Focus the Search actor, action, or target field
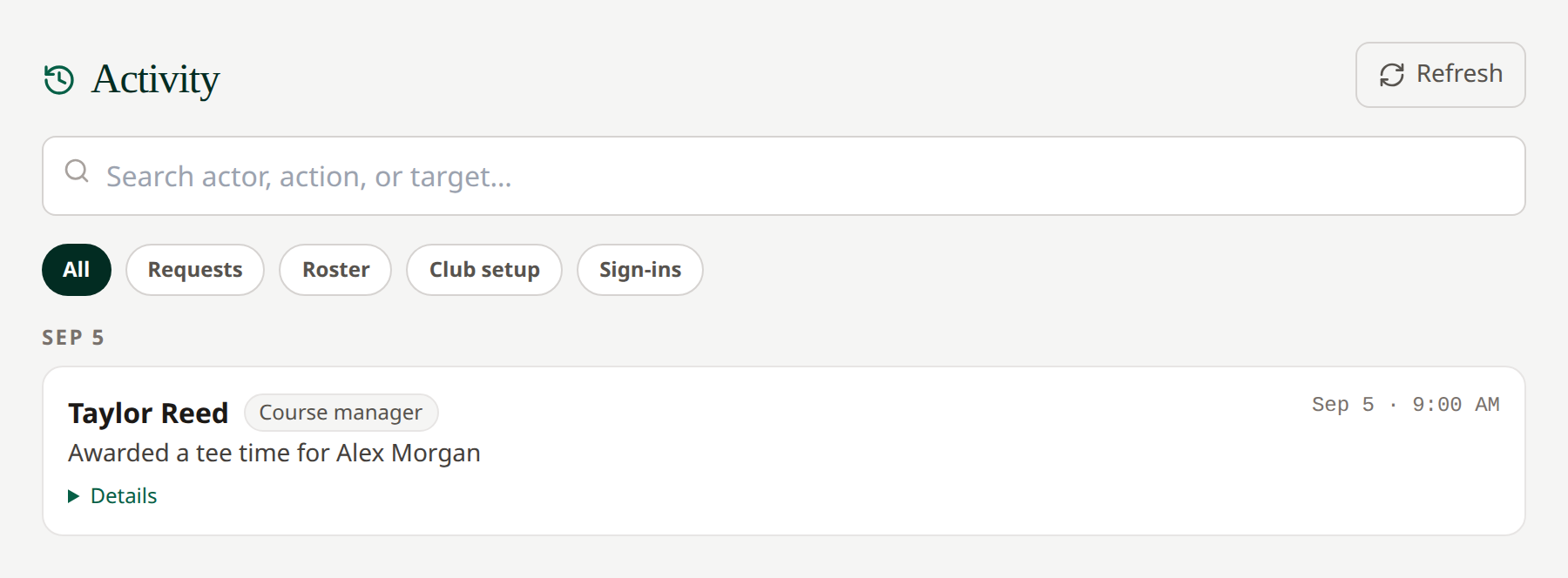Screen dimensions: 1568x578 [x=784, y=176]
